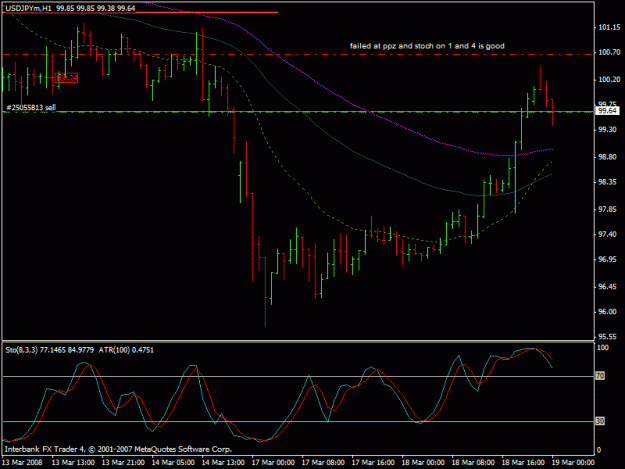Select the 'failed at ppz and stoch' annotation

pyautogui.click(x=427, y=46)
